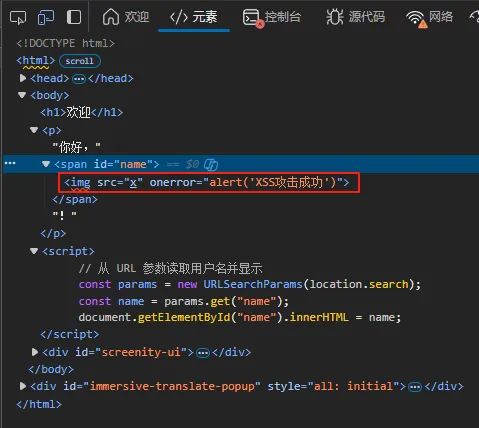Open the 源代码 sources tab

tap(355, 17)
